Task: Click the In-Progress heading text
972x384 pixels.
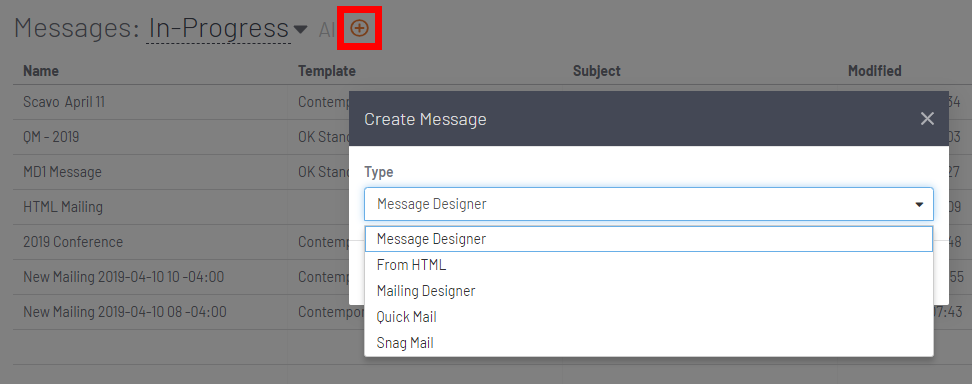Action: pos(218,29)
